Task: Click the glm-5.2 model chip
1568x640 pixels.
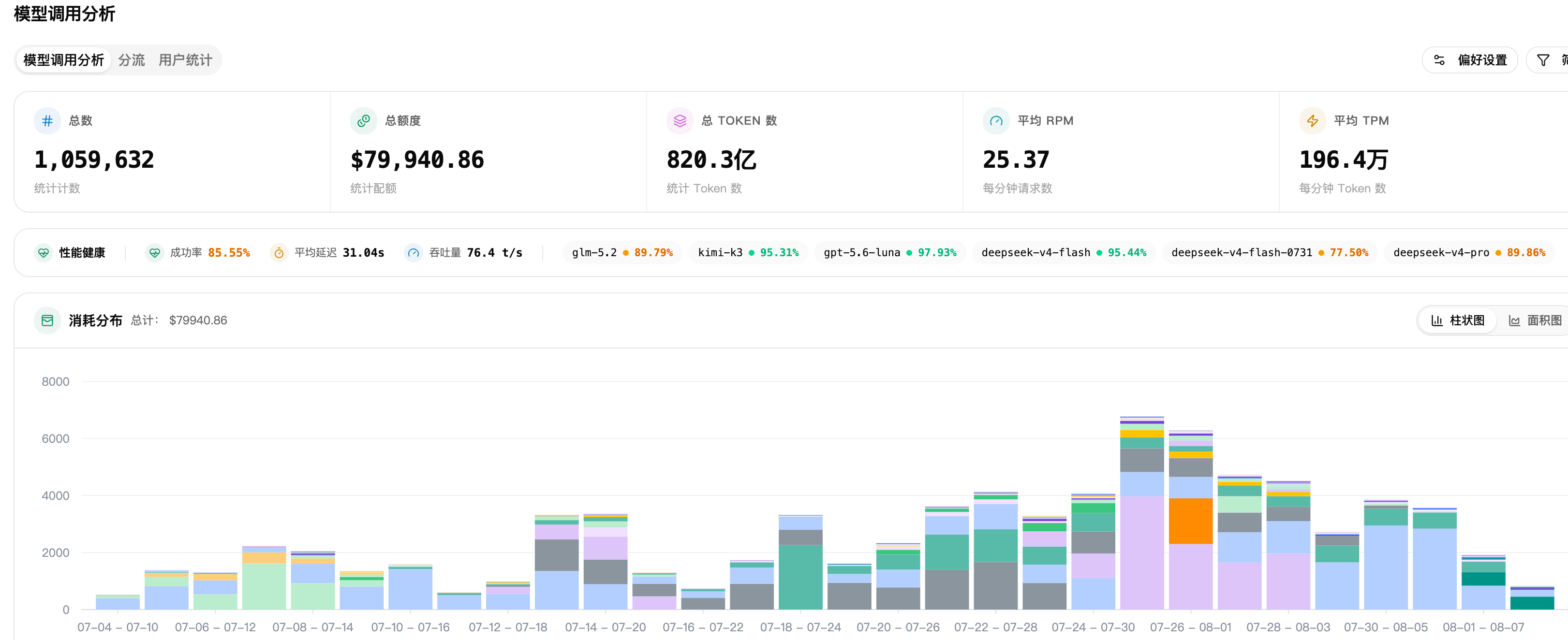Action: 622,252
